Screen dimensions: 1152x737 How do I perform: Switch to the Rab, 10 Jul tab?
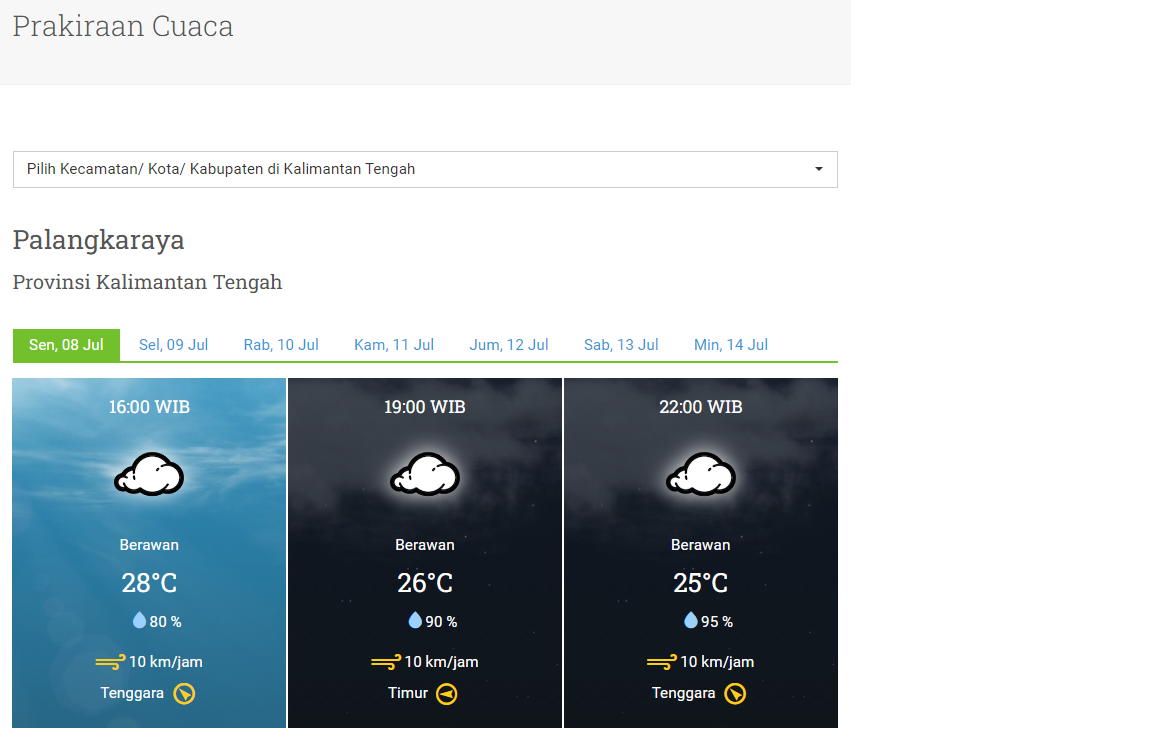(281, 345)
